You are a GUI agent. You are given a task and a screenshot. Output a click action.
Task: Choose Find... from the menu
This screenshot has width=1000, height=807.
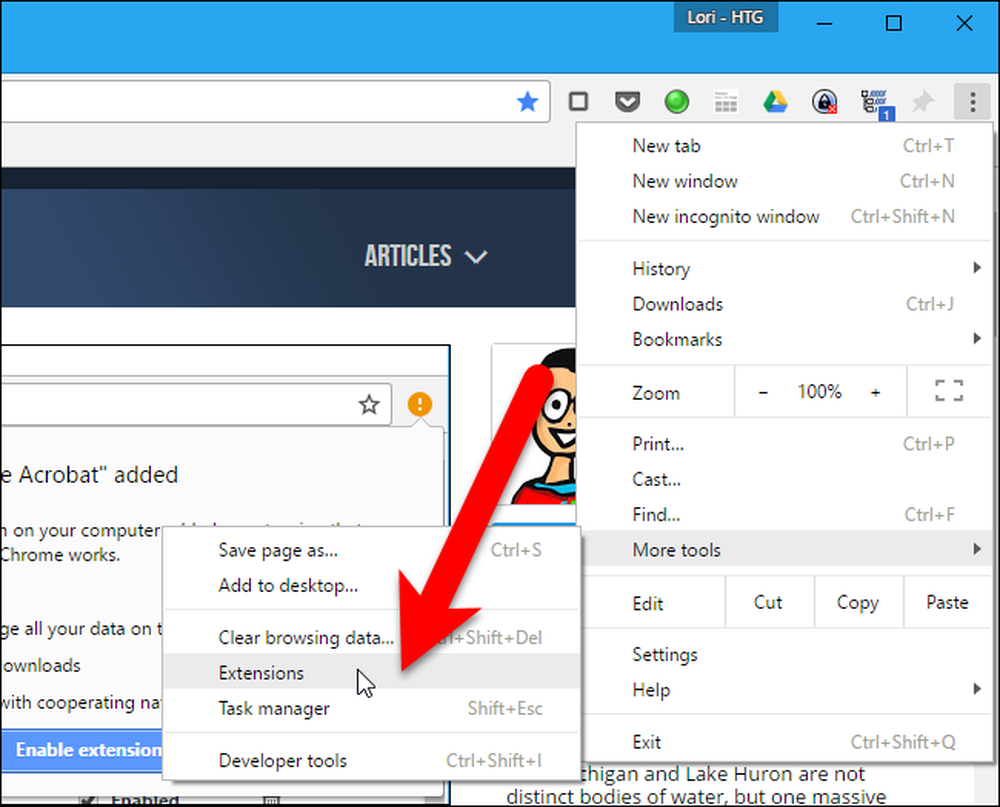(x=784, y=514)
